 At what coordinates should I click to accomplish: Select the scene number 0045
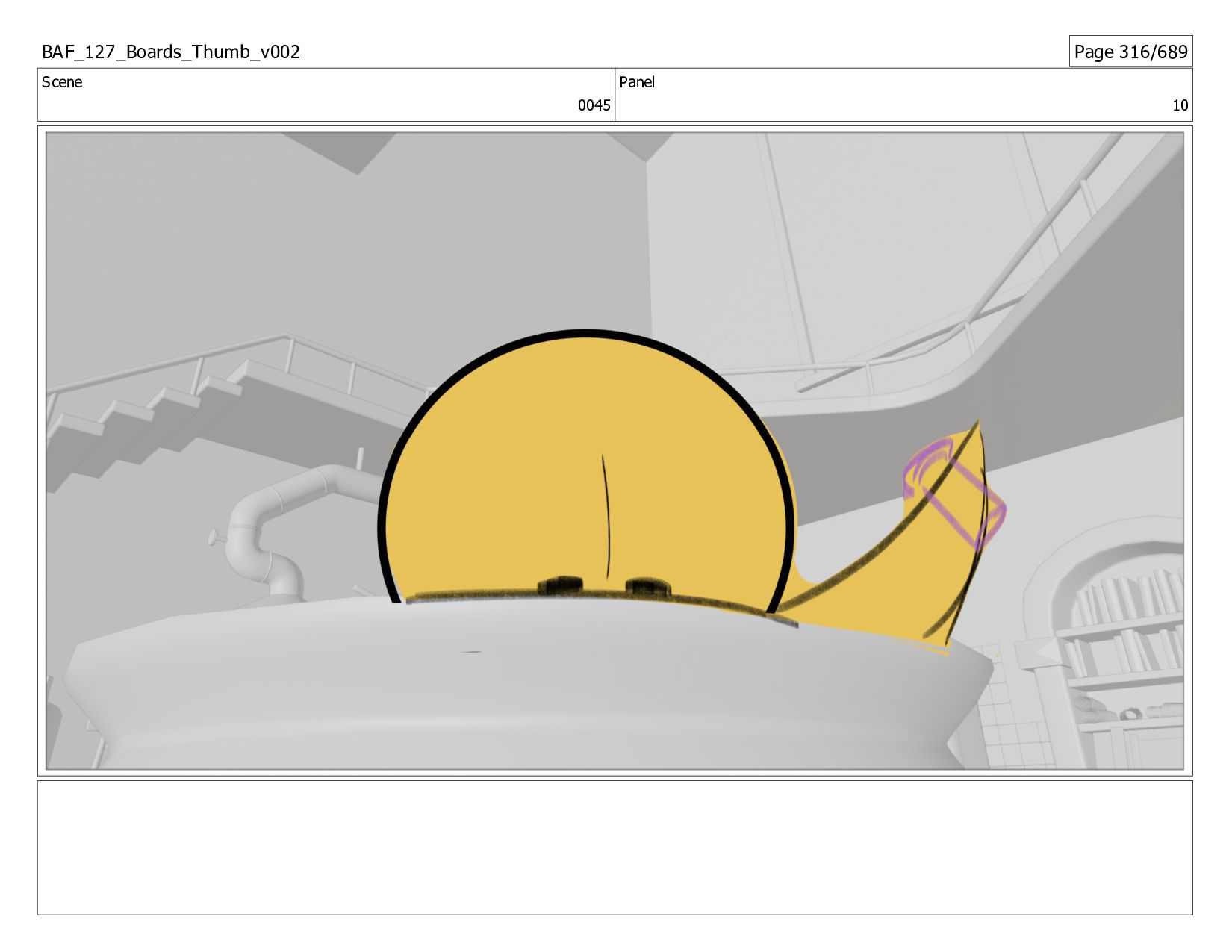[594, 105]
